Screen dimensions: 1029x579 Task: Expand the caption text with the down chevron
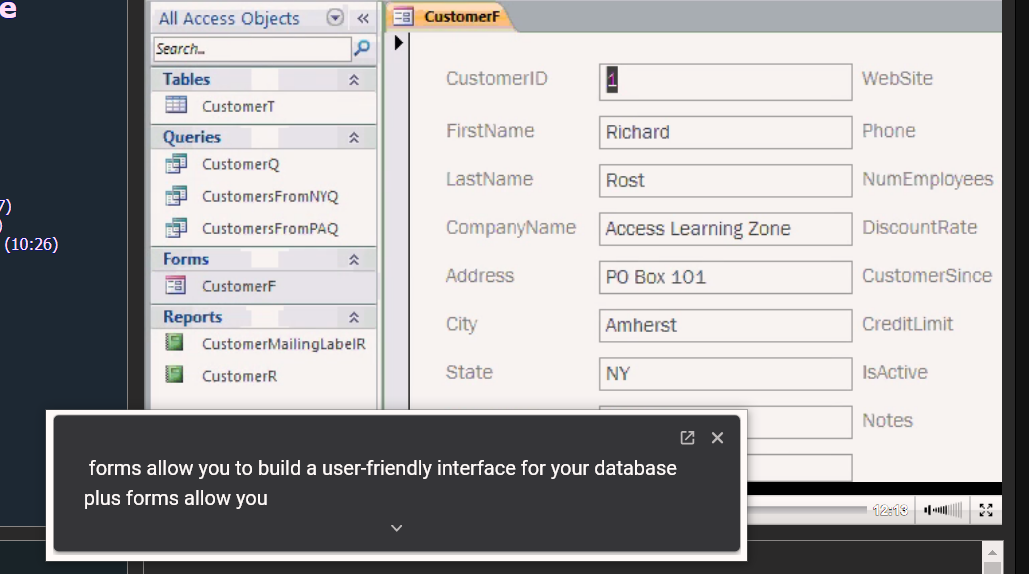396,527
